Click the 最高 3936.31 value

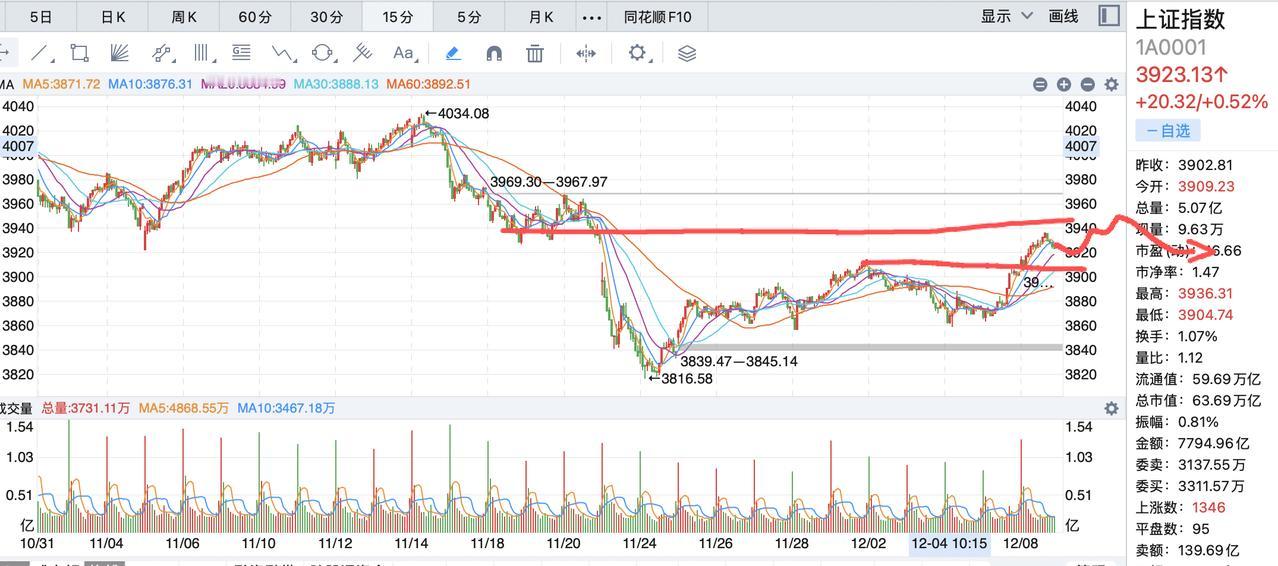click(x=1206, y=293)
